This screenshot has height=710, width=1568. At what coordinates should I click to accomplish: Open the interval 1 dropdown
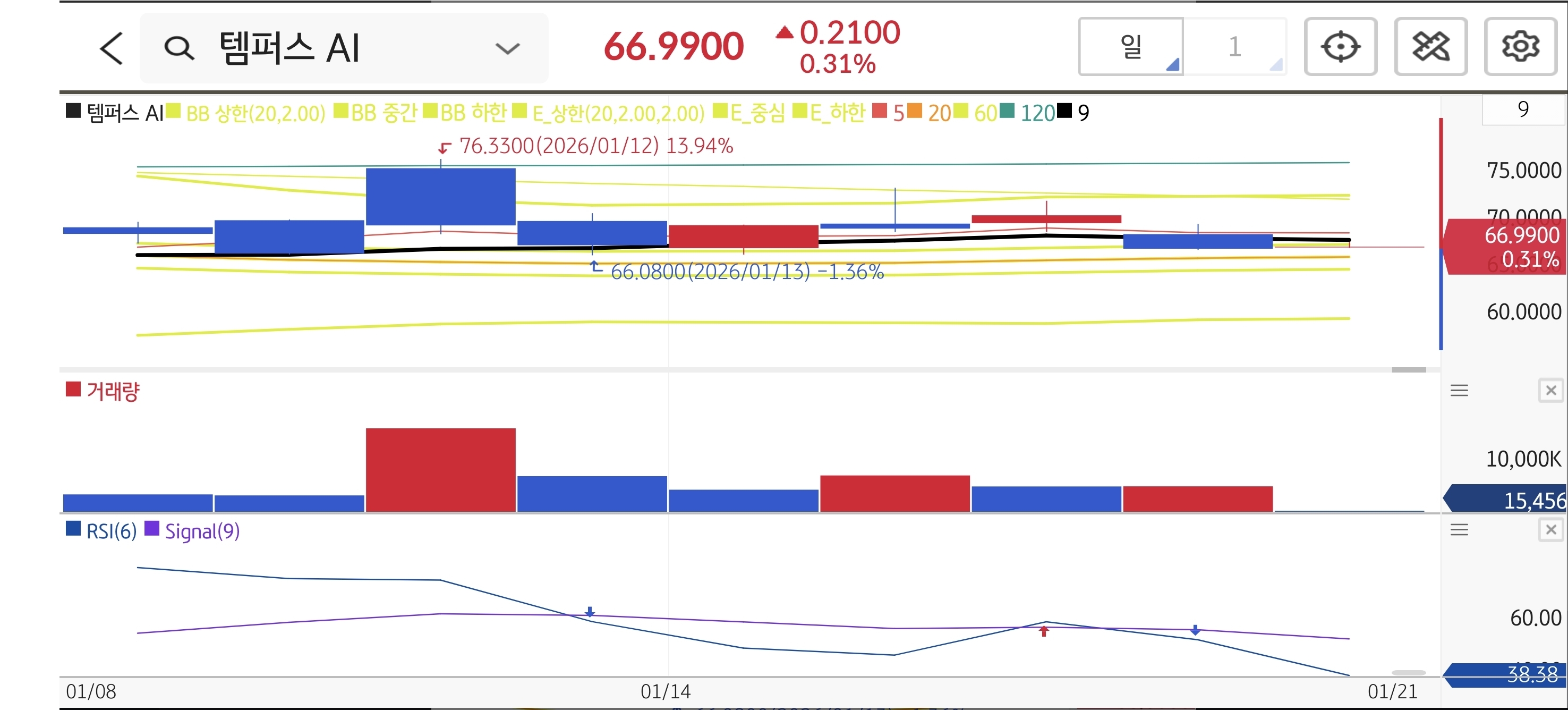pos(1234,47)
